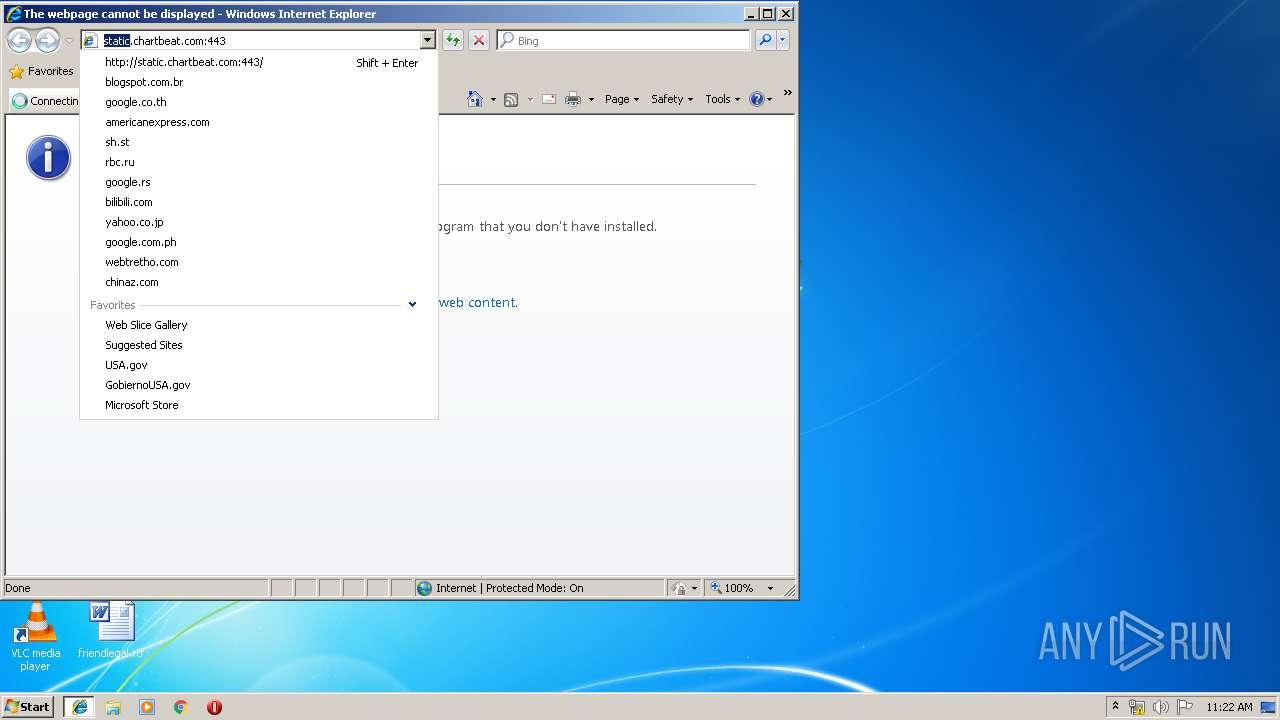Collapse the Favorites section chevron
Viewport: 1280px width, 720px height.
(x=412, y=305)
